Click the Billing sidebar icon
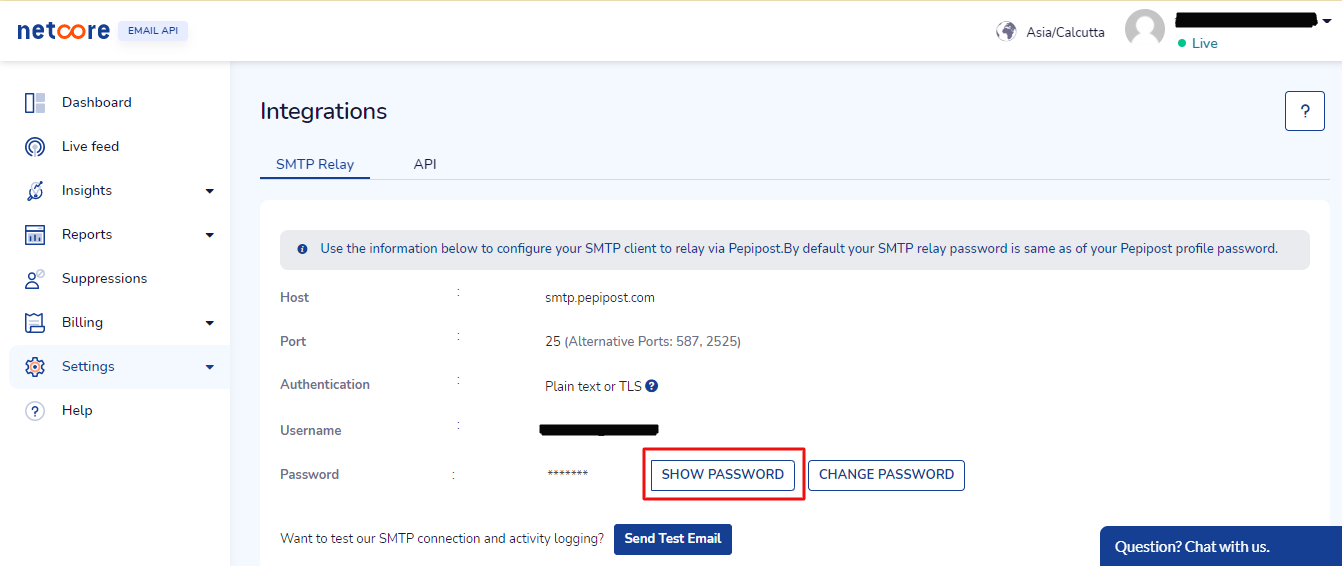 (x=35, y=323)
